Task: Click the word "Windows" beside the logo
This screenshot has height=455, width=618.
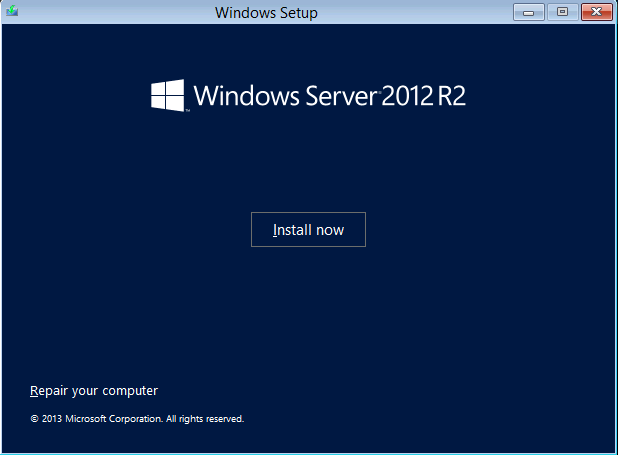Action: (239, 96)
